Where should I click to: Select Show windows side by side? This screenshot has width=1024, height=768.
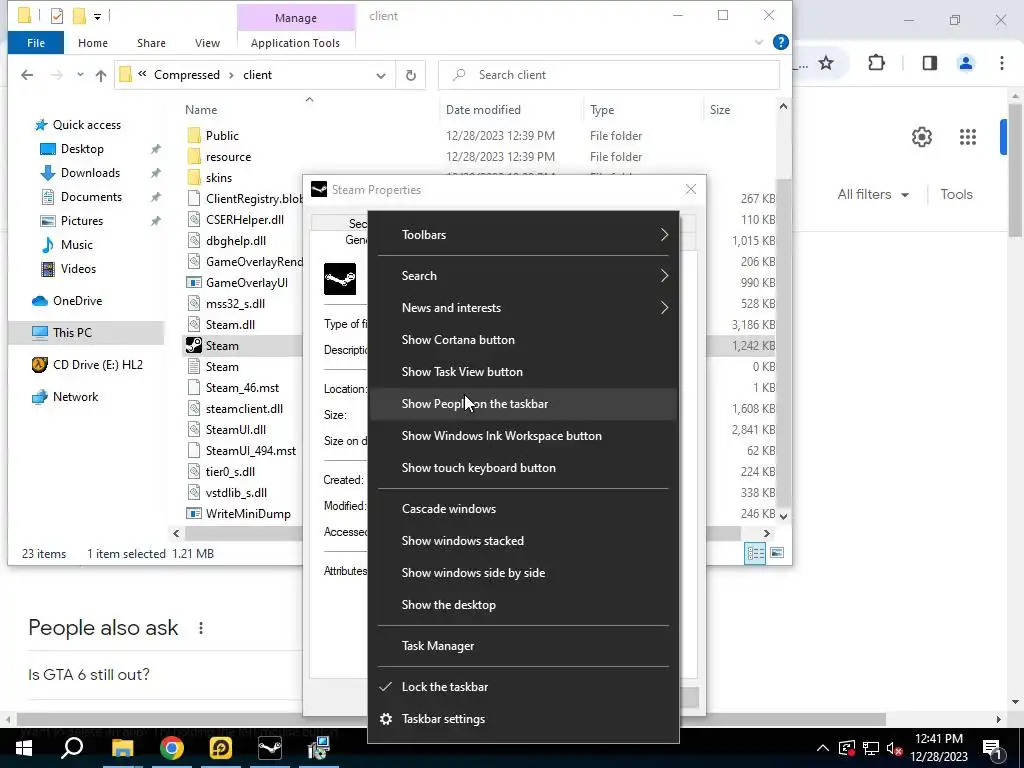(523, 573)
